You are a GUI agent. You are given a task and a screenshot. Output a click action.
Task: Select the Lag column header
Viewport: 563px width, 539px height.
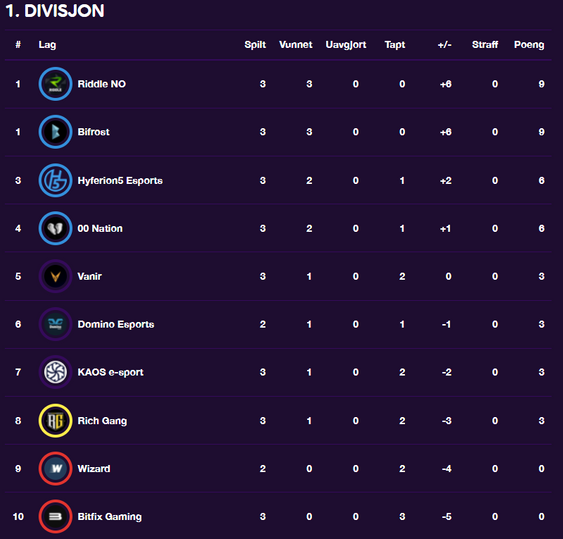click(47, 45)
